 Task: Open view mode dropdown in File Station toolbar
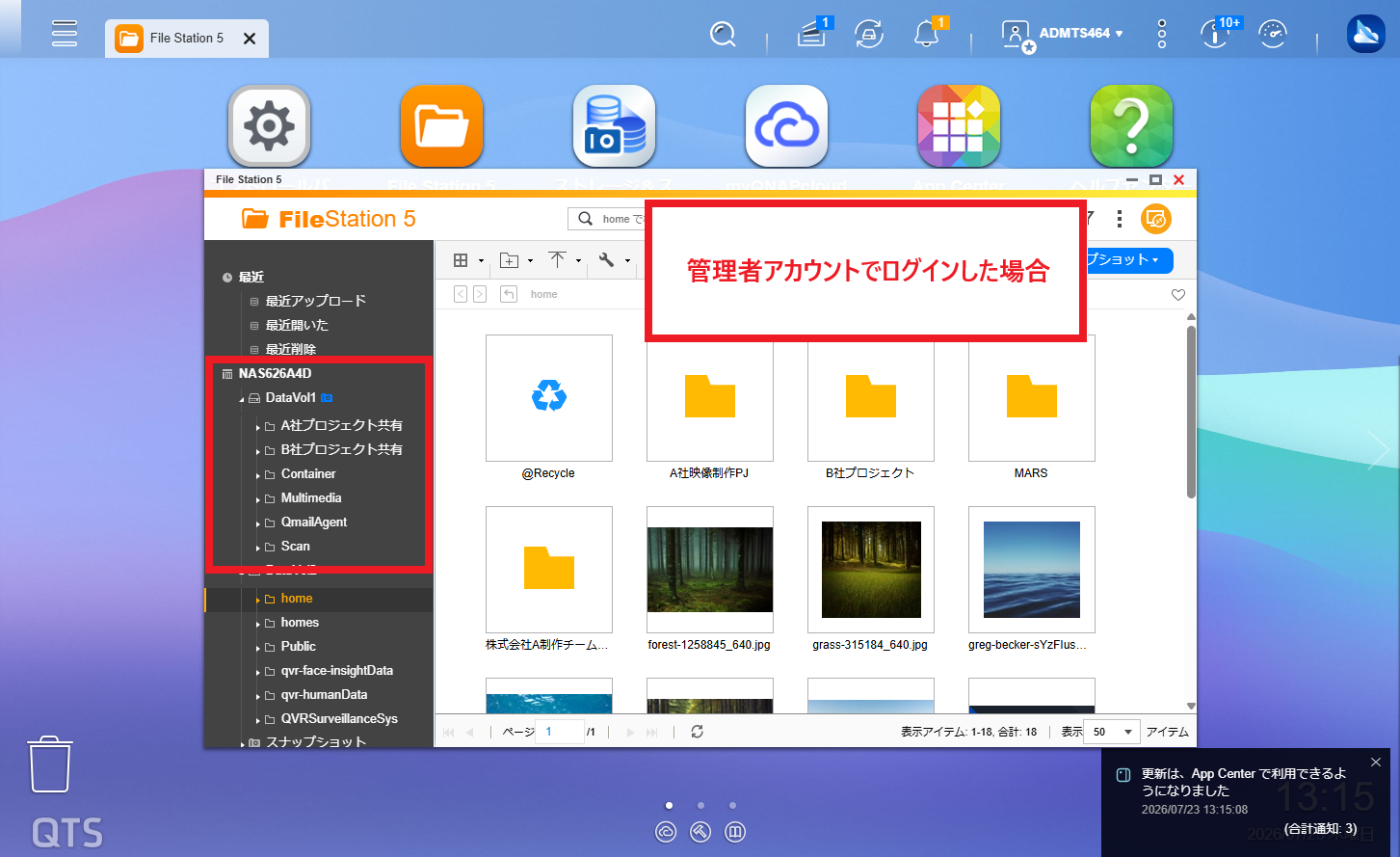pos(467,260)
